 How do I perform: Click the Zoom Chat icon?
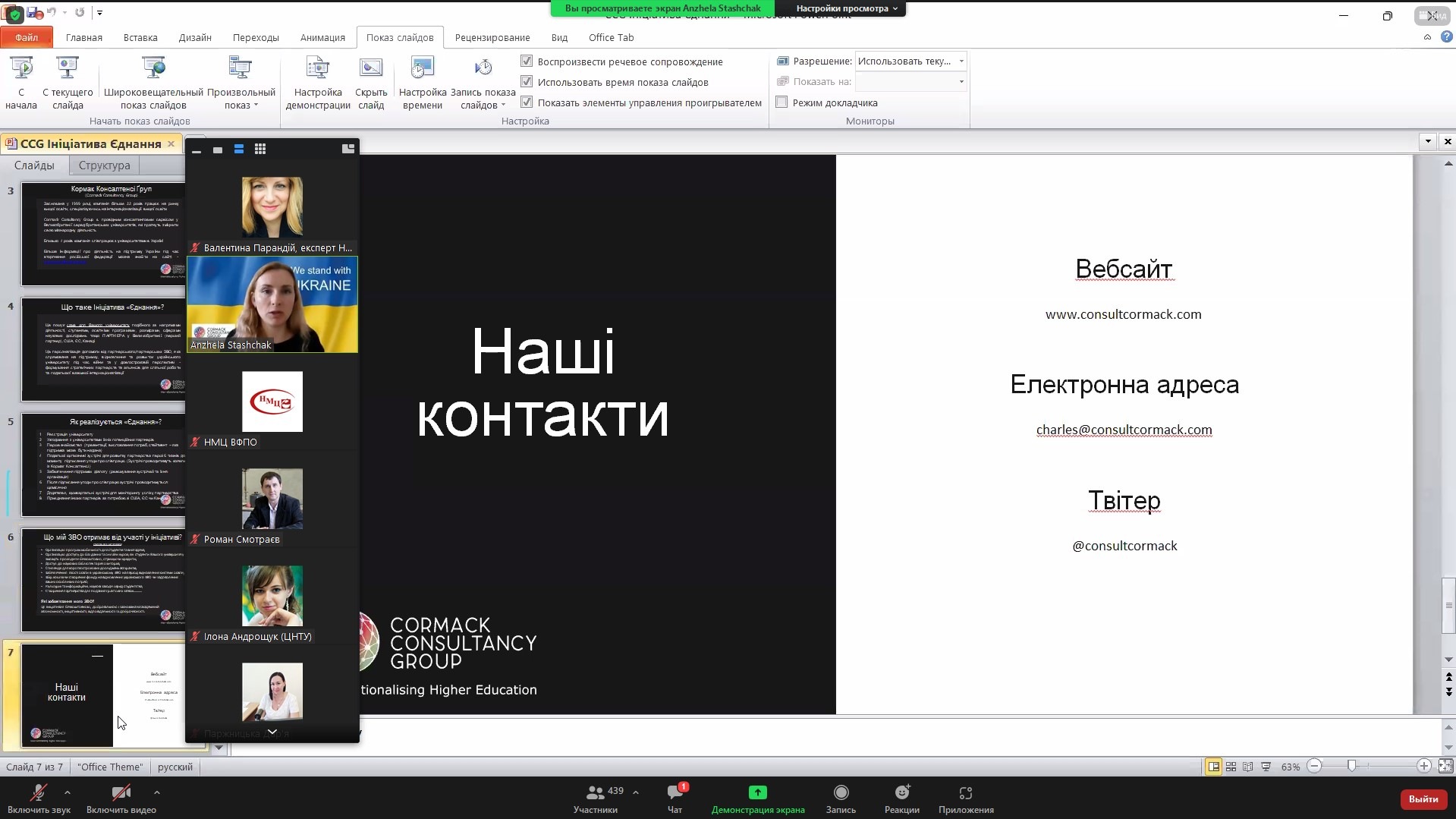pos(674,793)
